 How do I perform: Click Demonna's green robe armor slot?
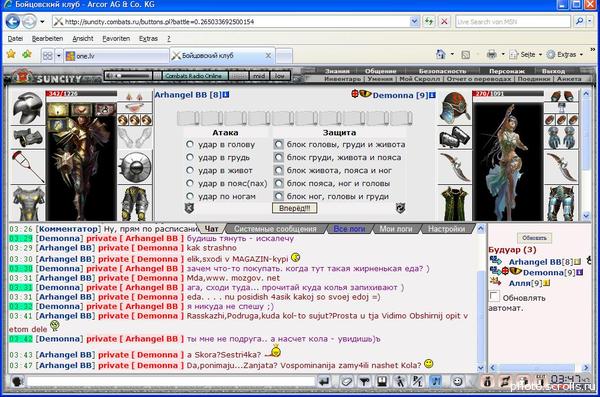pyautogui.click(x=455, y=203)
